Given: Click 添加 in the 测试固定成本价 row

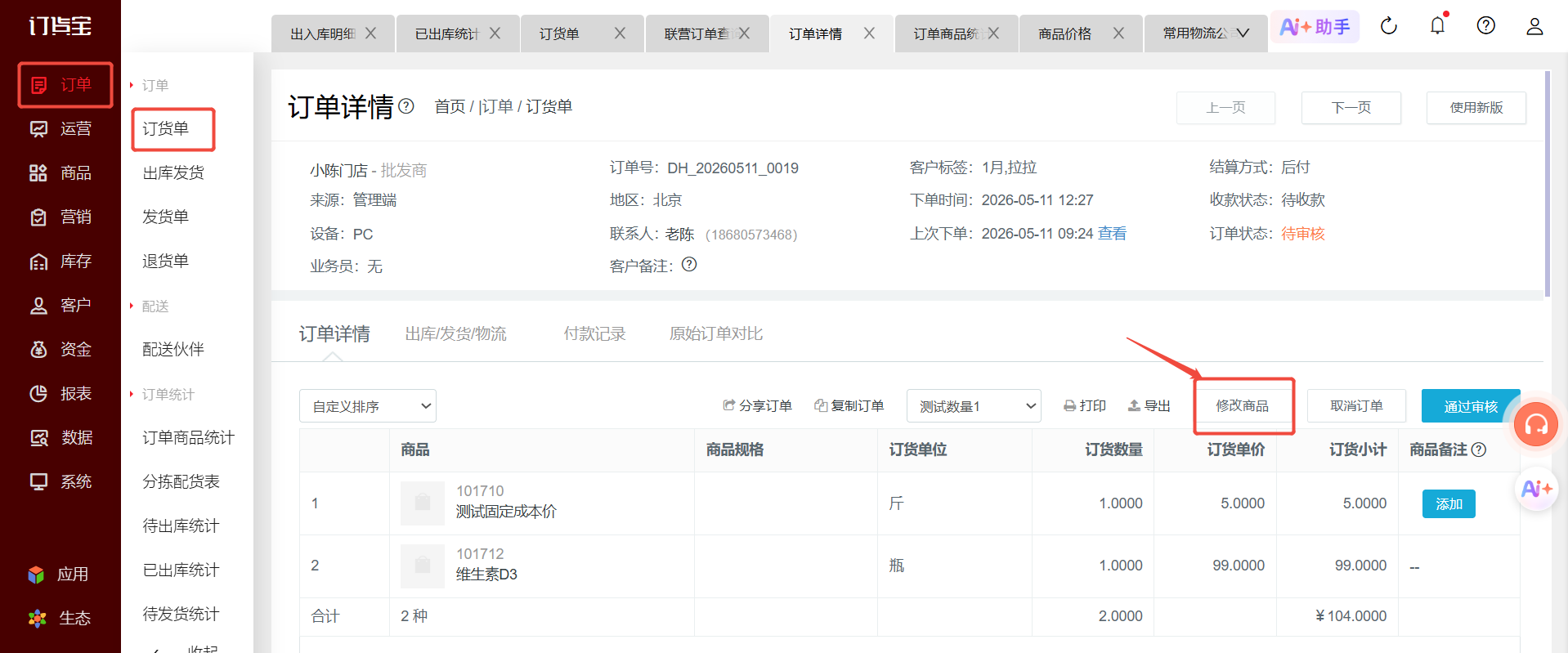Looking at the screenshot, I should coord(1449,503).
